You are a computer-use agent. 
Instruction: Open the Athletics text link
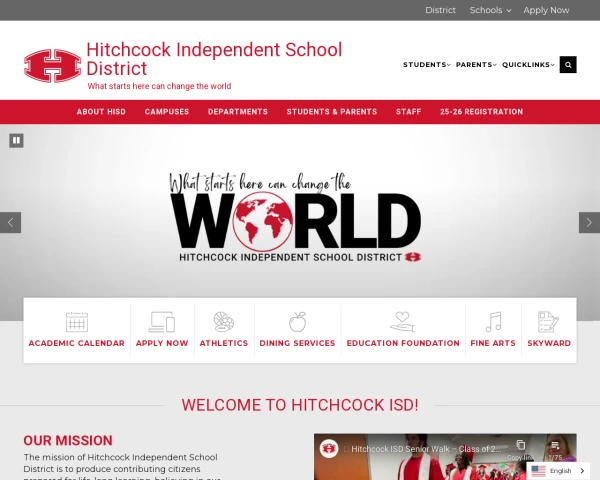click(x=224, y=343)
